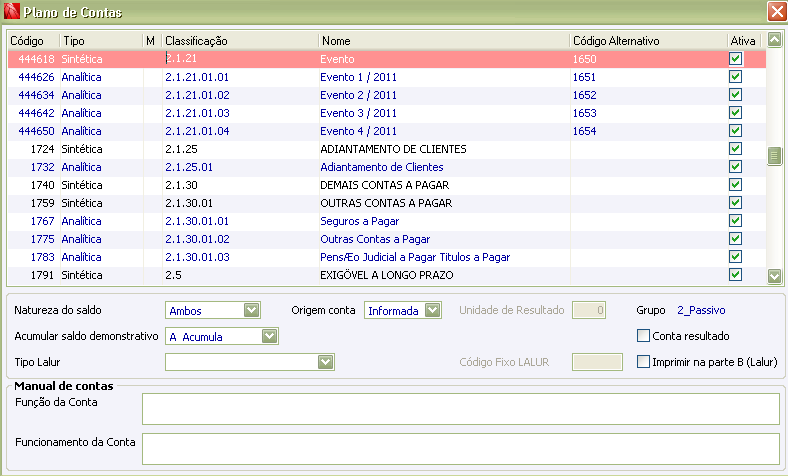This screenshot has height=476, width=788.
Task: Click the scroll down arrow of the accounts list
Action: 774,275
